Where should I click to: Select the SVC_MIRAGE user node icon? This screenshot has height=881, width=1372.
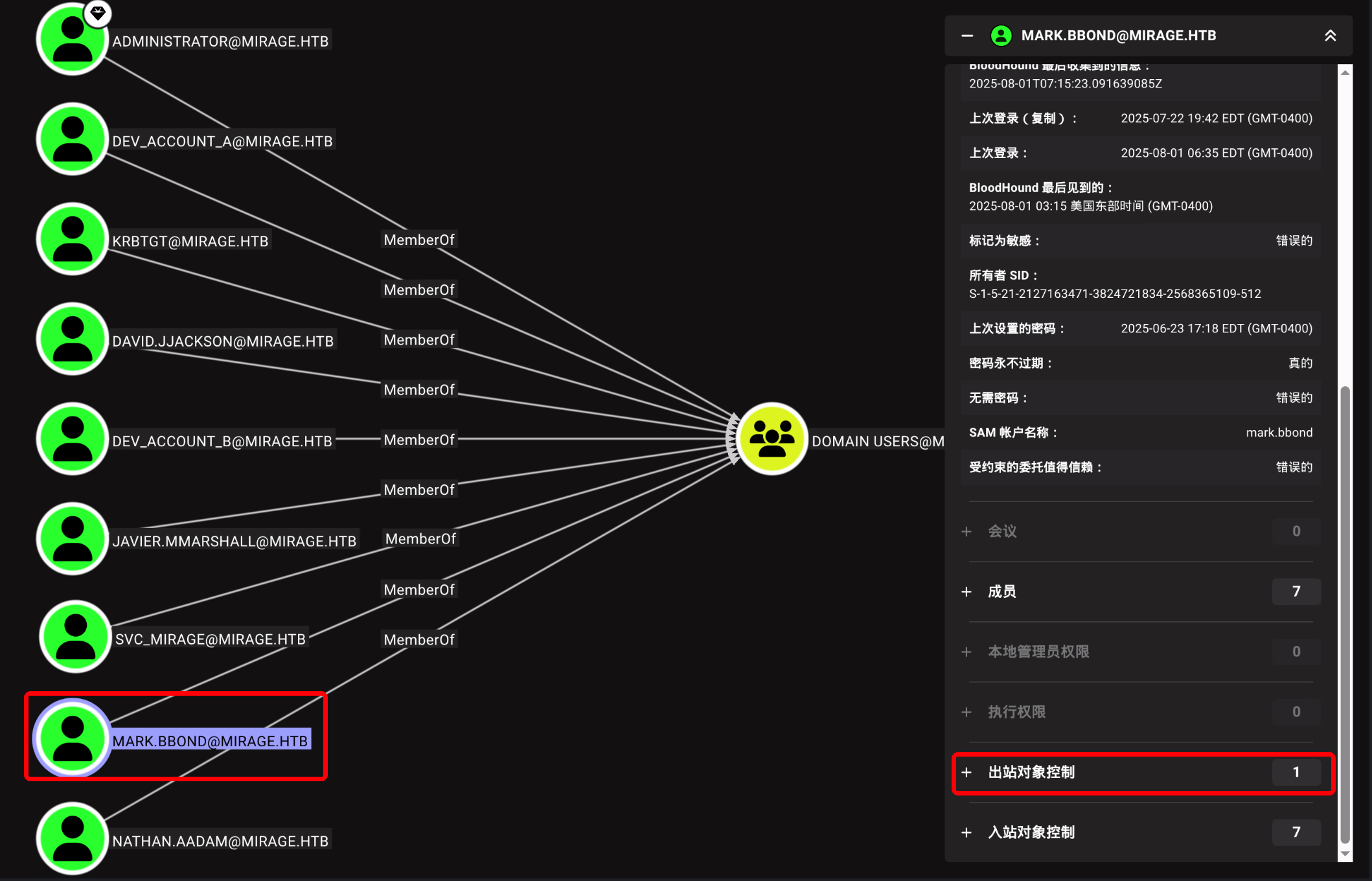[75, 637]
